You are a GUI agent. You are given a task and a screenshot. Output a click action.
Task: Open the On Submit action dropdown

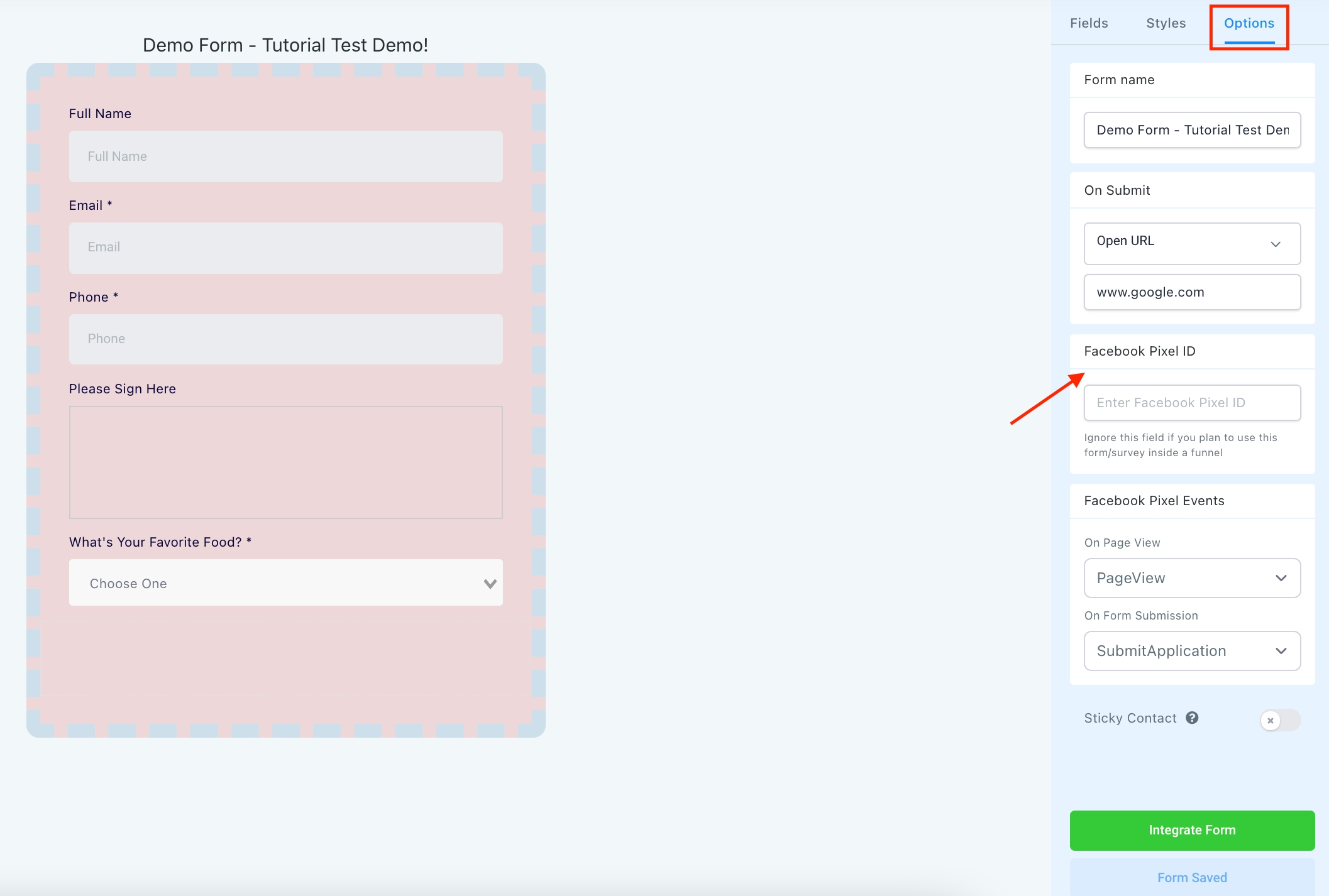coord(1191,243)
